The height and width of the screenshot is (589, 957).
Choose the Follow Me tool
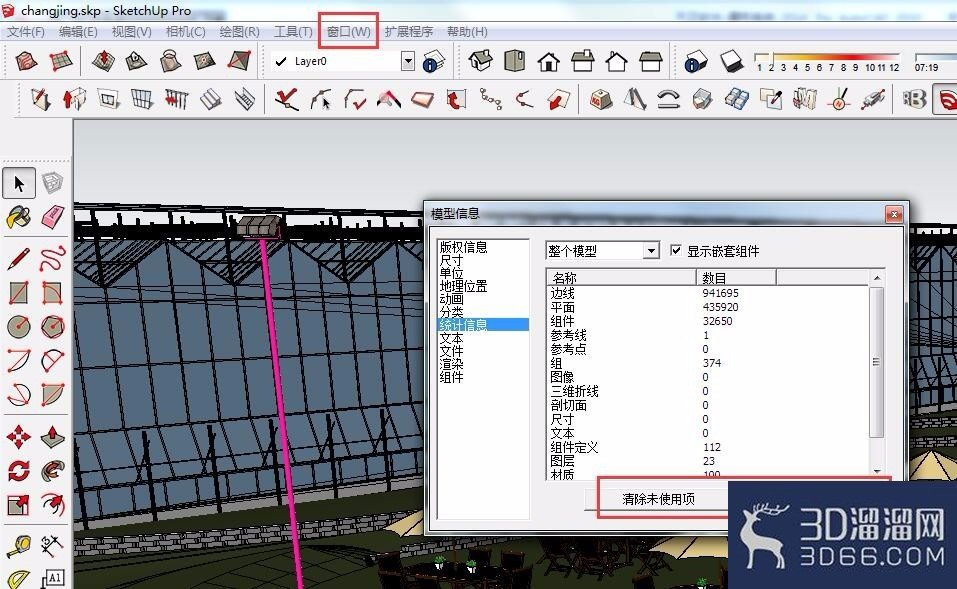point(52,471)
